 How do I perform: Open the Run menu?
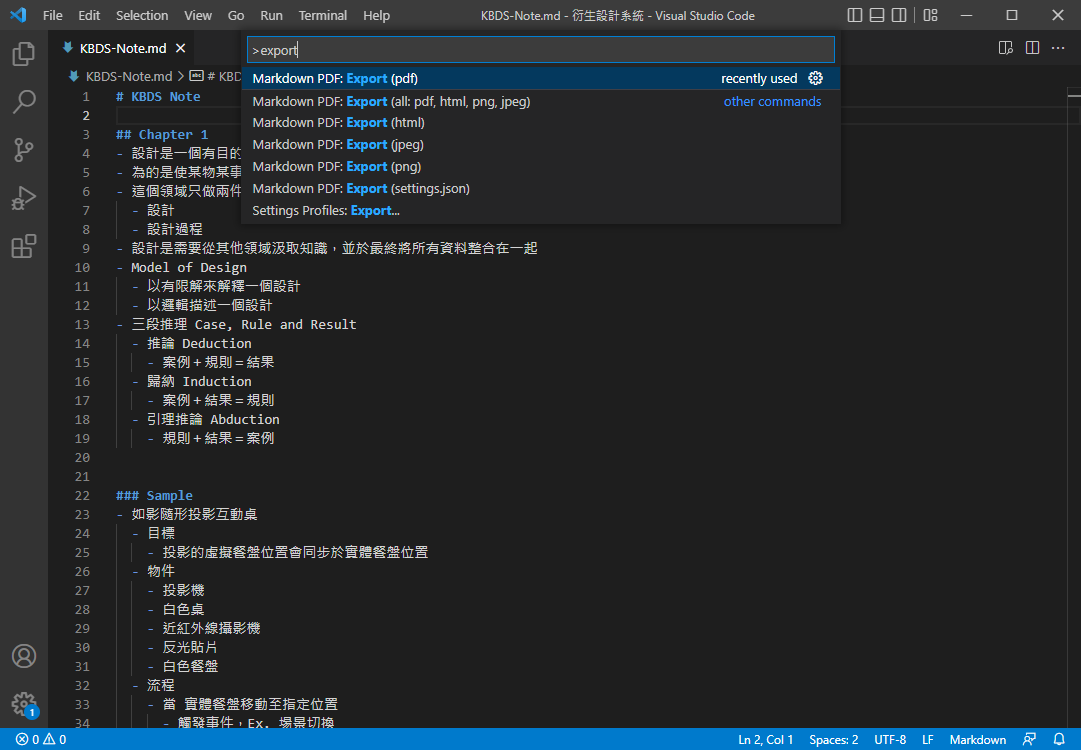[x=272, y=15]
